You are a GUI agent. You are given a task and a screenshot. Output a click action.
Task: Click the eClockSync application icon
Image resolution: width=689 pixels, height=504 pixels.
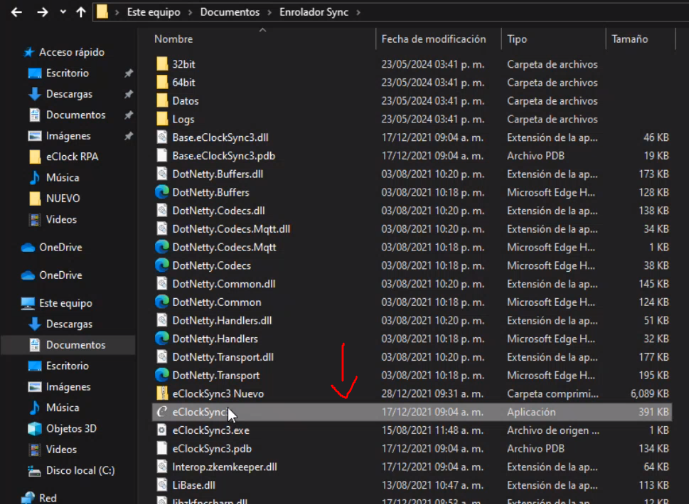(x=162, y=412)
